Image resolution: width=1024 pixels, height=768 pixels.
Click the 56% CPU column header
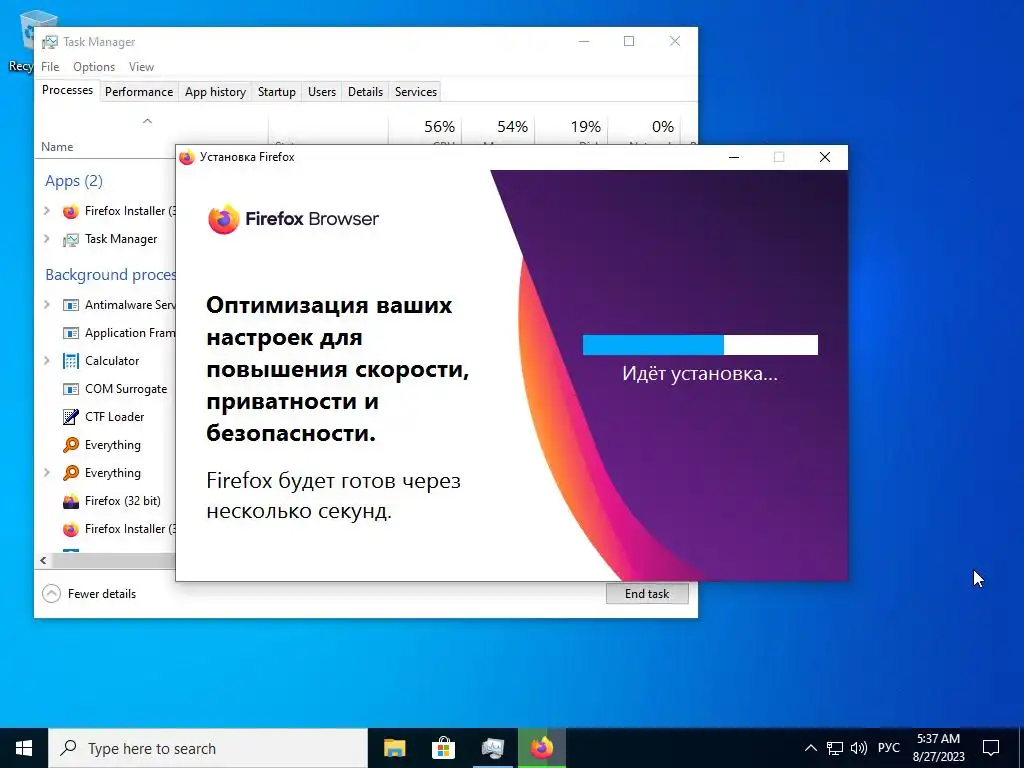click(x=425, y=133)
